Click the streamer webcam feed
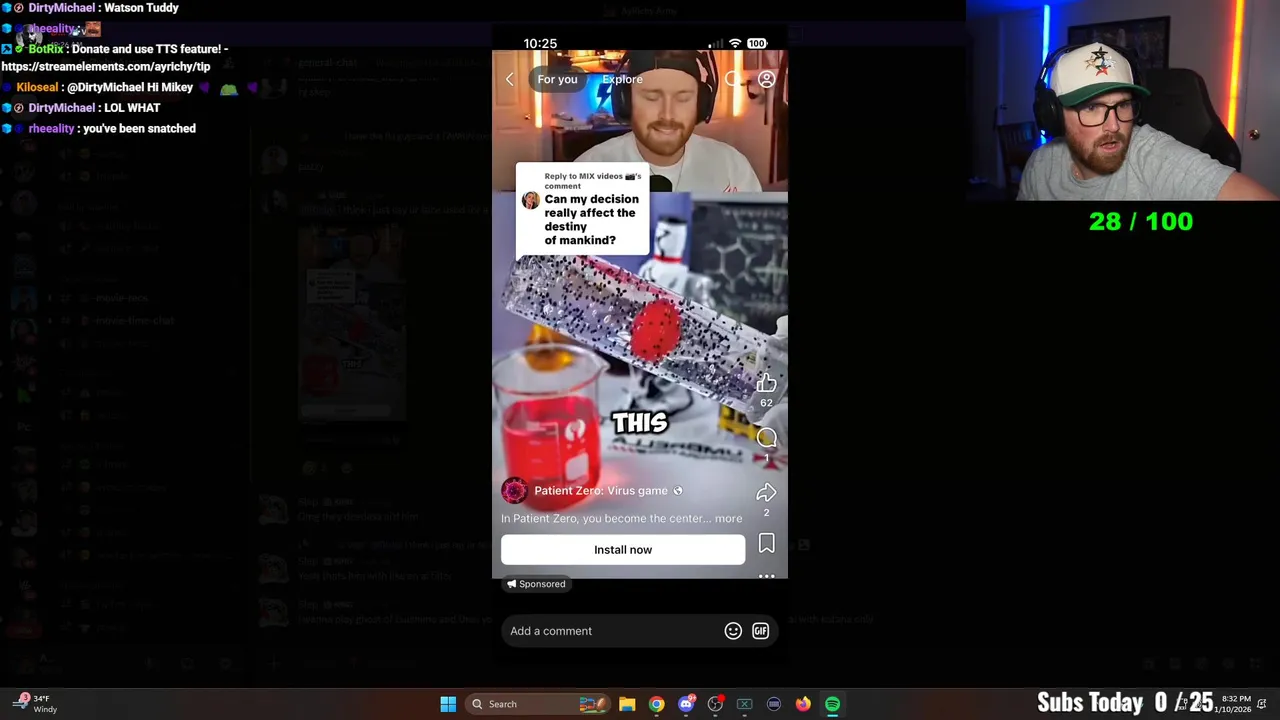This screenshot has width=1280, height=720. tap(1123, 100)
